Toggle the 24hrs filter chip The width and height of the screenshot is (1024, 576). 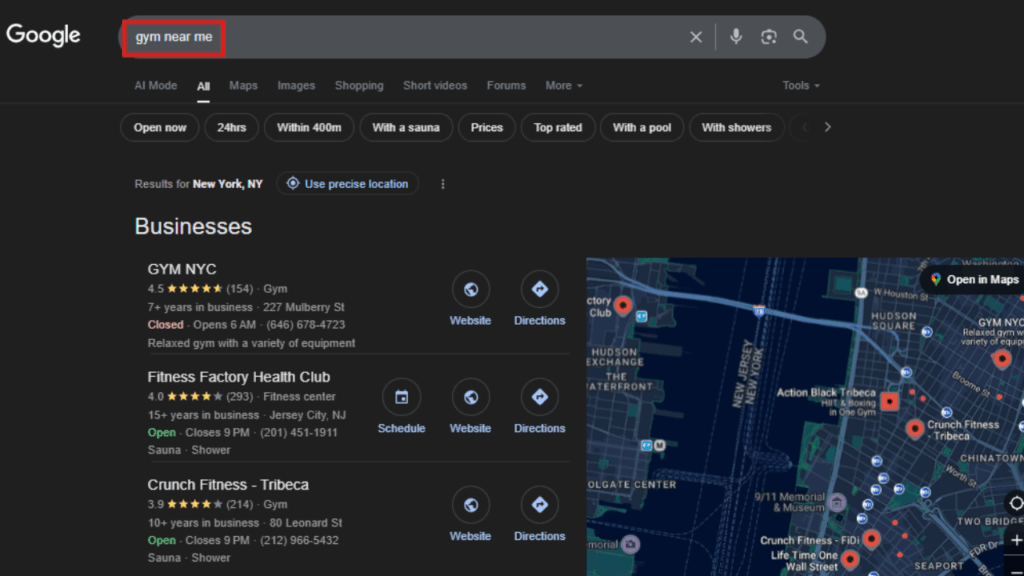231,127
